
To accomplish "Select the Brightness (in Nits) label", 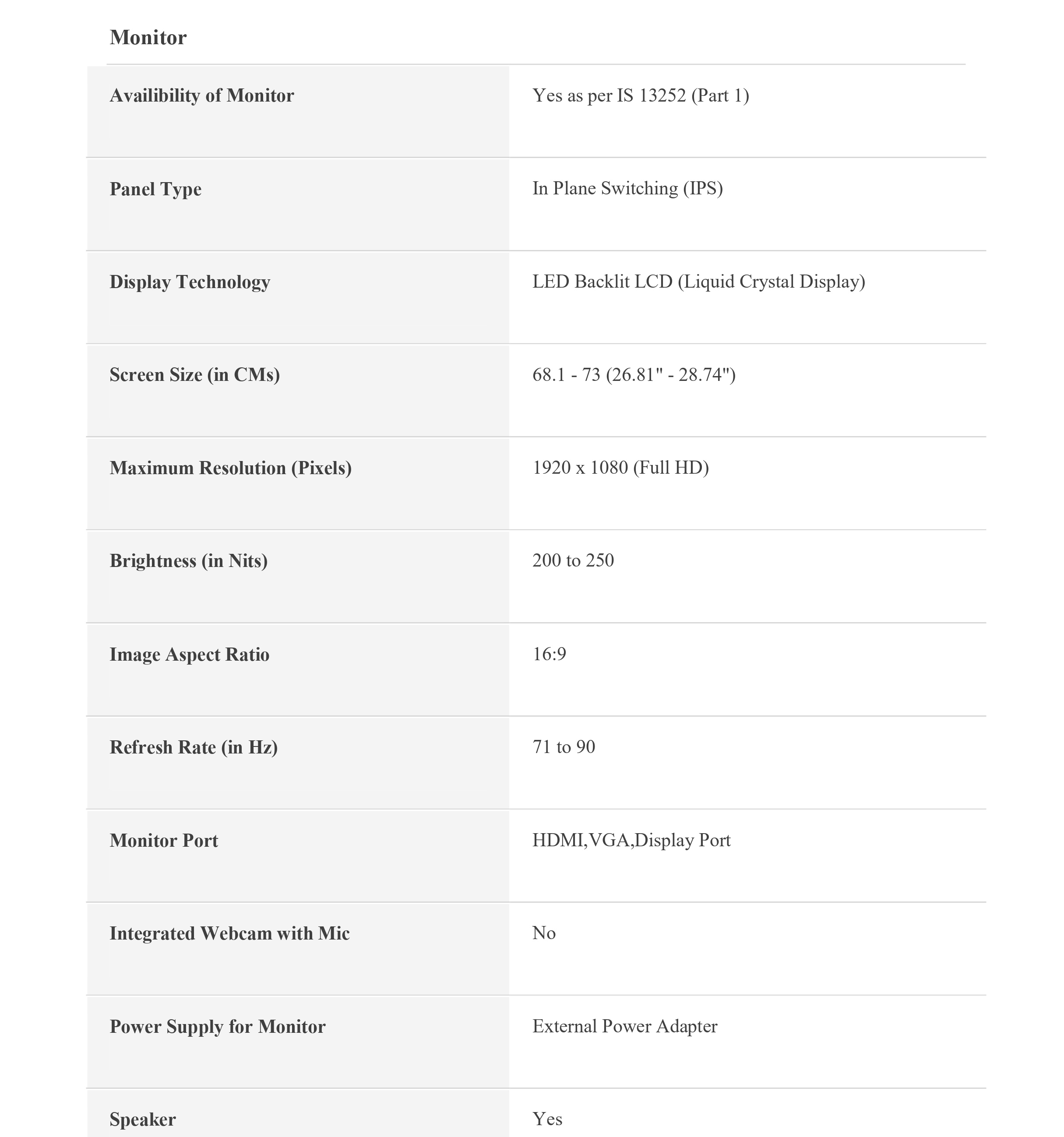I will point(188,560).
